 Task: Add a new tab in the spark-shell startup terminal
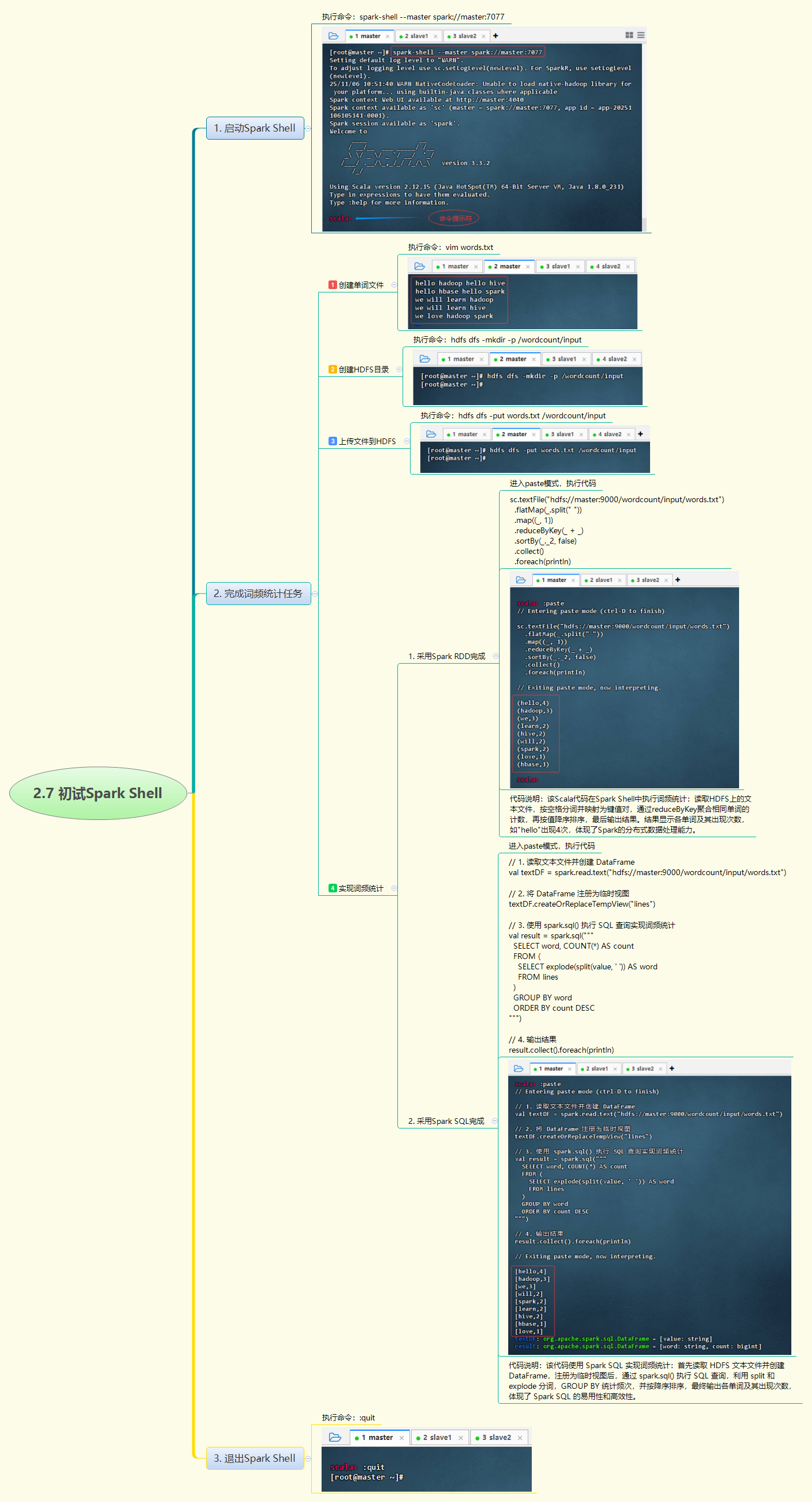coord(496,36)
